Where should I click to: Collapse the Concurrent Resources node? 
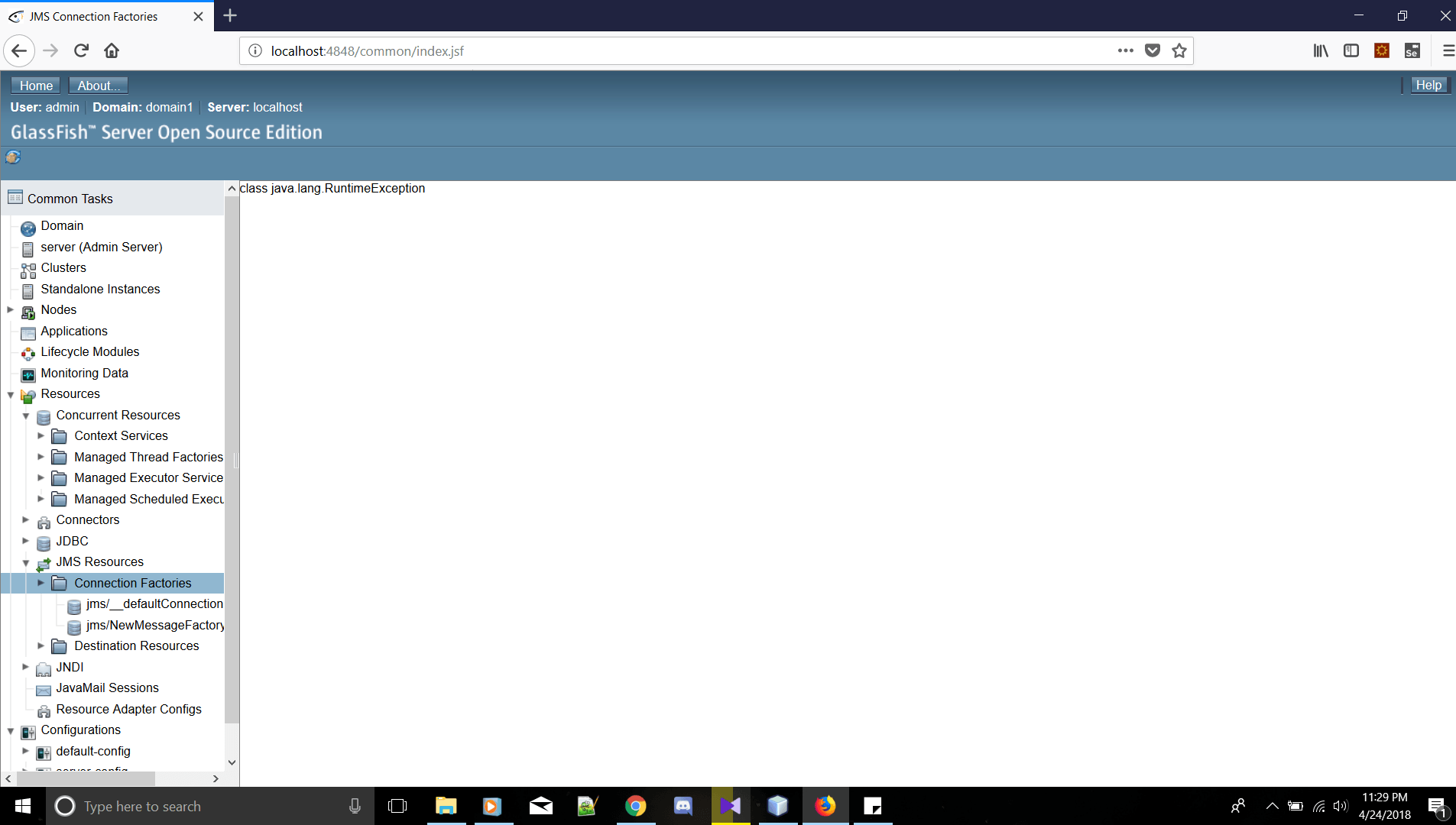(x=26, y=416)
